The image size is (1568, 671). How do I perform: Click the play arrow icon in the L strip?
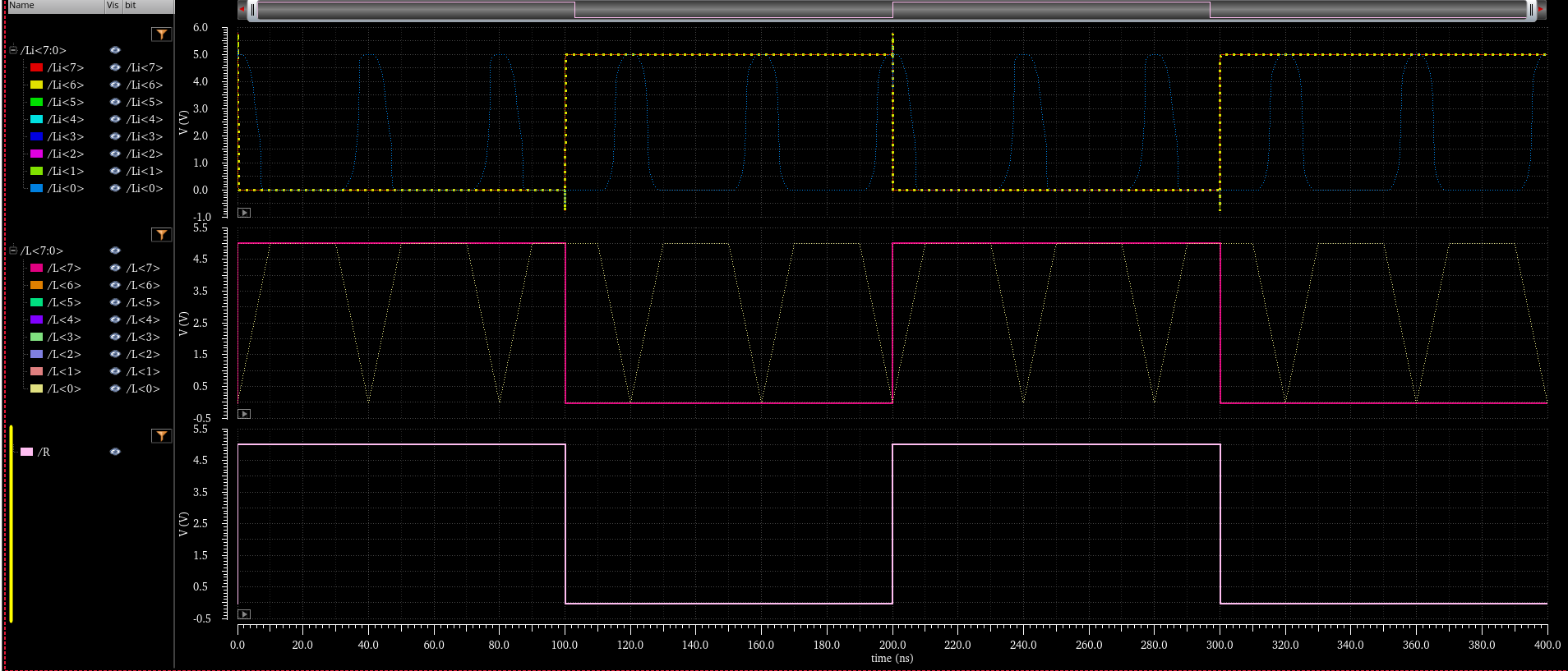[244, 414]
